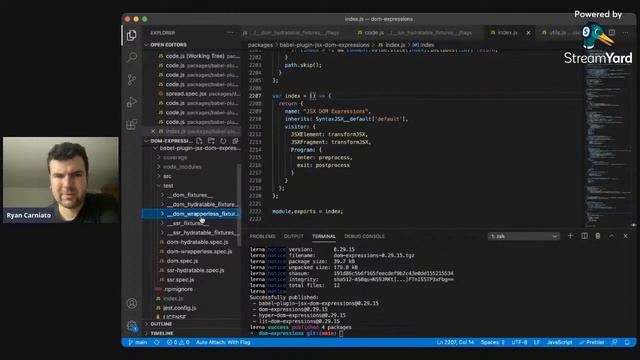Image resolution: width=640 pixels, height=360 pixels.
Task: Open the utils.js editor tab
Action: [x=557, y=33]
